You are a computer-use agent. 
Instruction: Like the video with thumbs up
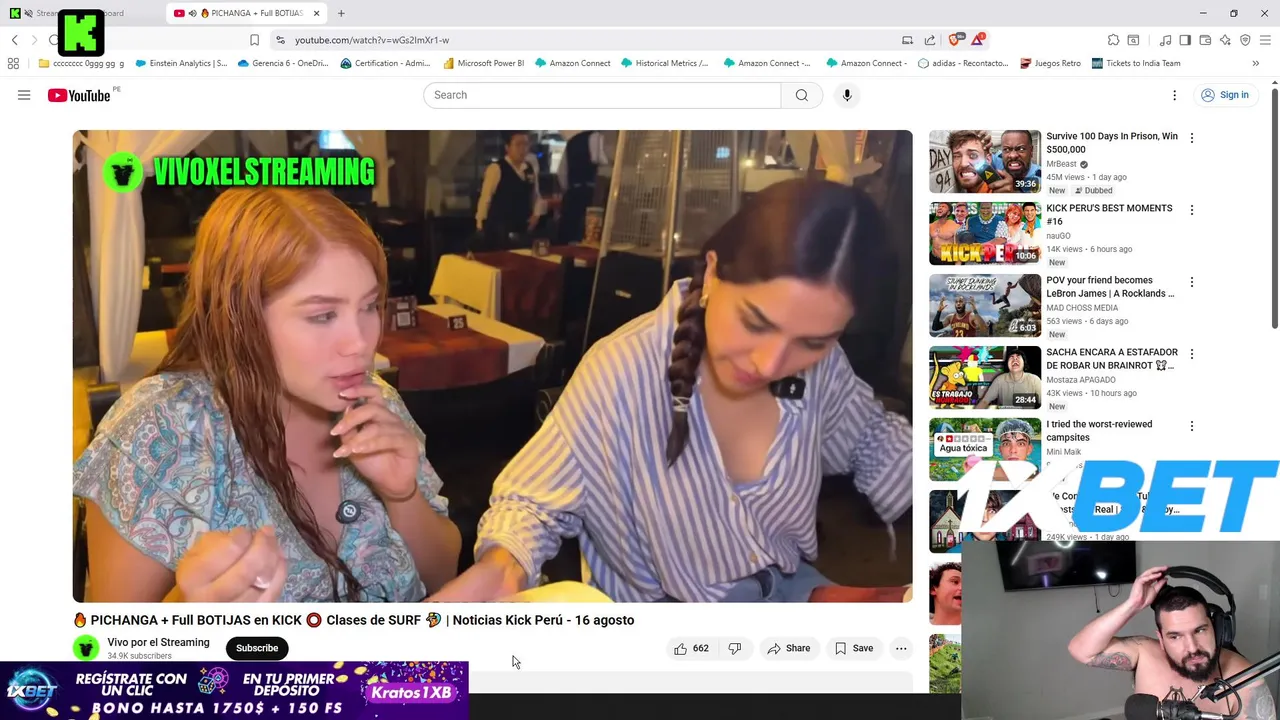691,648
